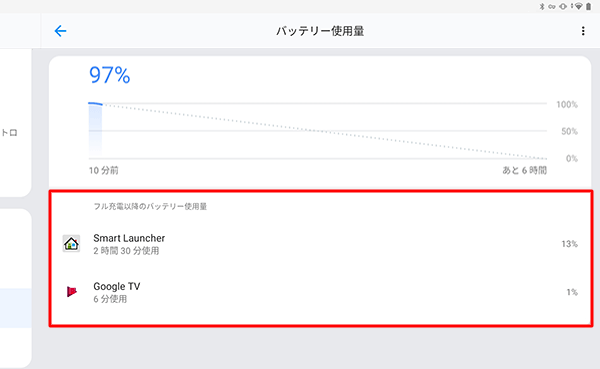600x369 pixels.
Task: Click the 50% axis label
Action: (x=569, y=131)
